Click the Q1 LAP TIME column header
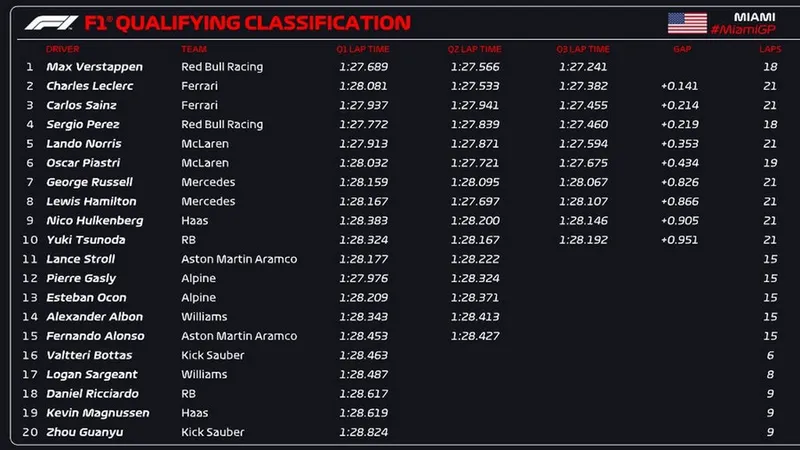 pos(362,48)
